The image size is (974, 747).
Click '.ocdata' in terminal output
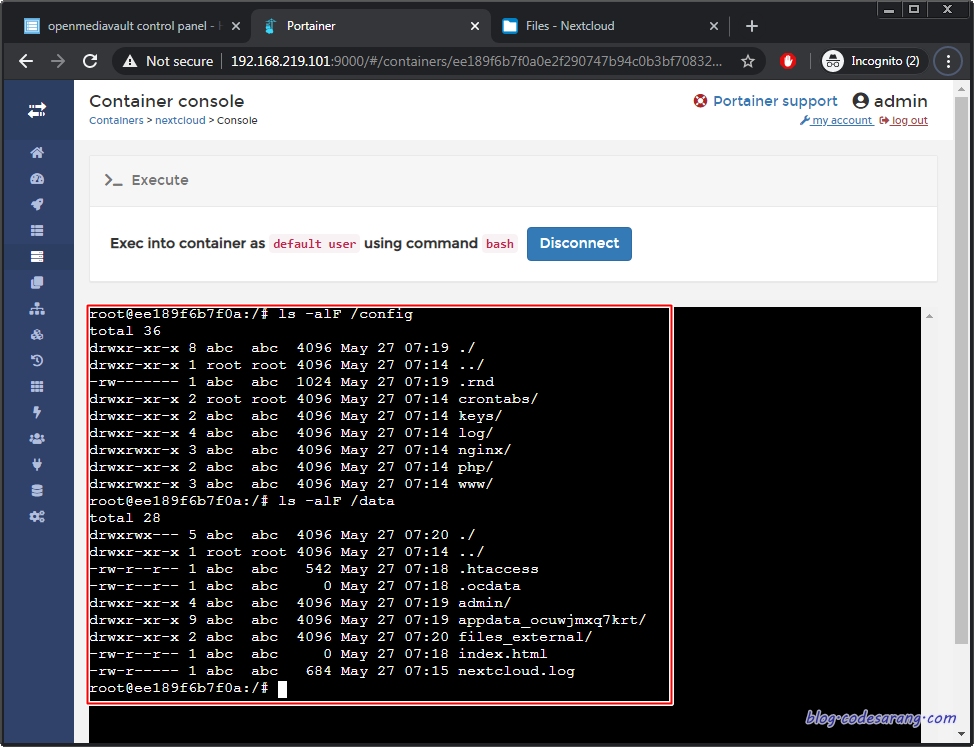click(x=489, y=586)
